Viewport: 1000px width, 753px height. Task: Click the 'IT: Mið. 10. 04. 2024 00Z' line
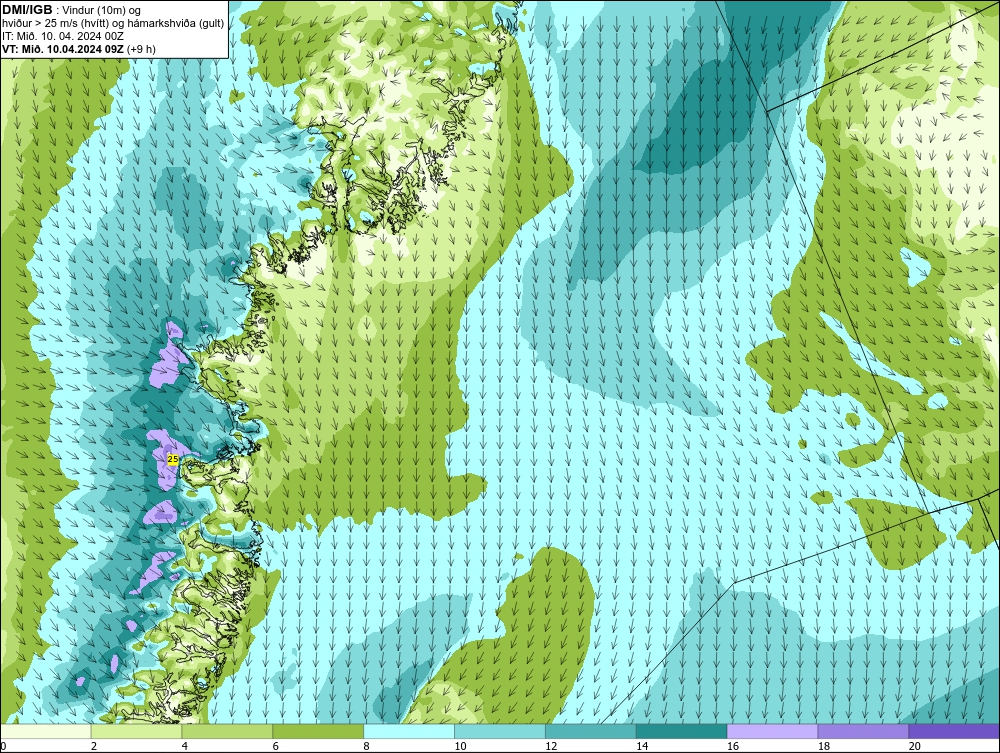click(x=62, y=36)
